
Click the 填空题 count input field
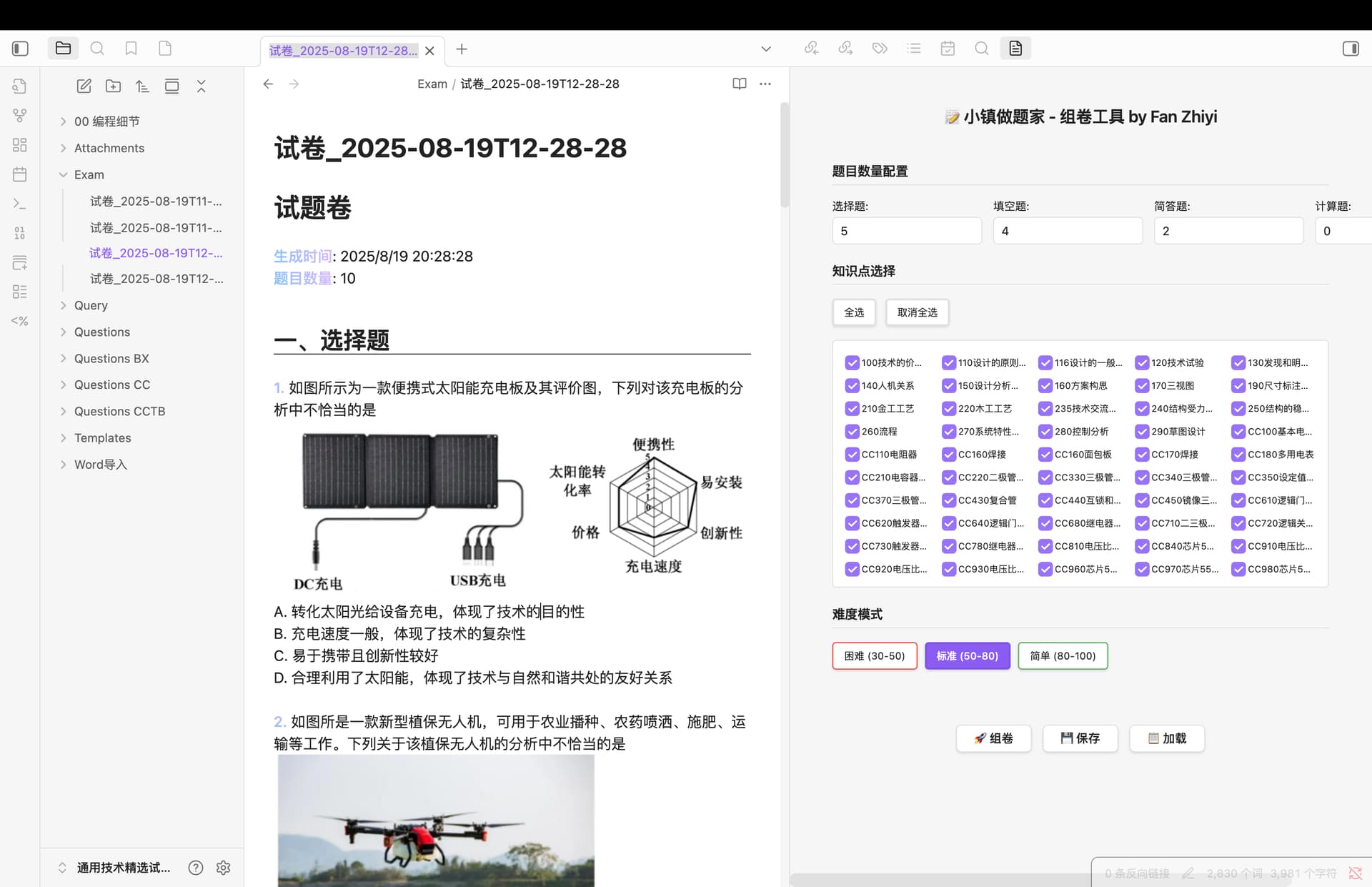coord(1068,231)
